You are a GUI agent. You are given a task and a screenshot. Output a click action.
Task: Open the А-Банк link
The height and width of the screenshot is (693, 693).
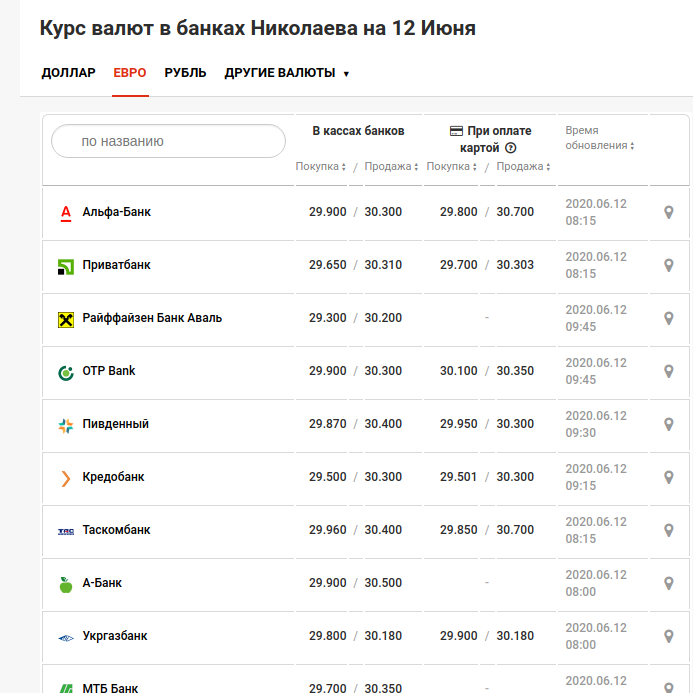tap(102, 583)
